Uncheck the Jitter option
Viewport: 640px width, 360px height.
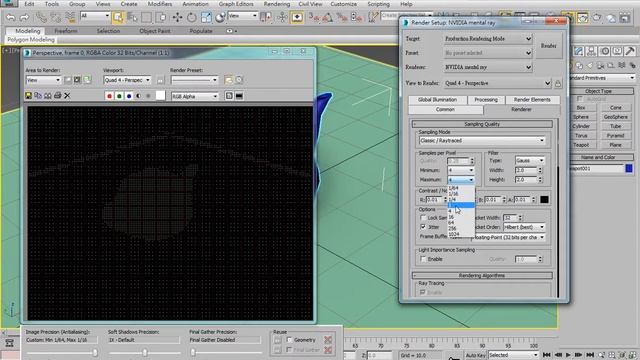(x=423, y=227)
